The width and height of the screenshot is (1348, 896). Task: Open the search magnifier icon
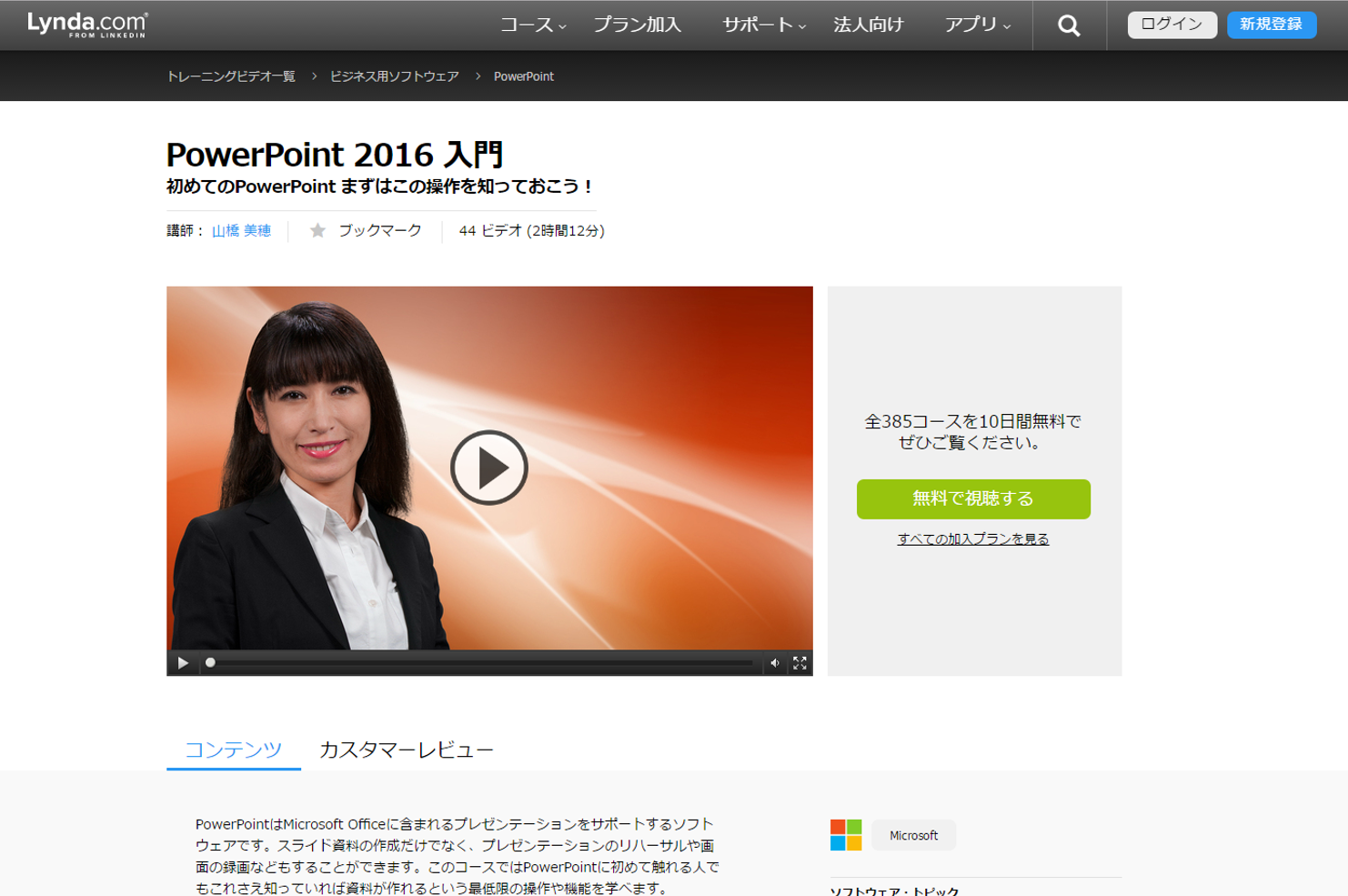click(1069, 25)
